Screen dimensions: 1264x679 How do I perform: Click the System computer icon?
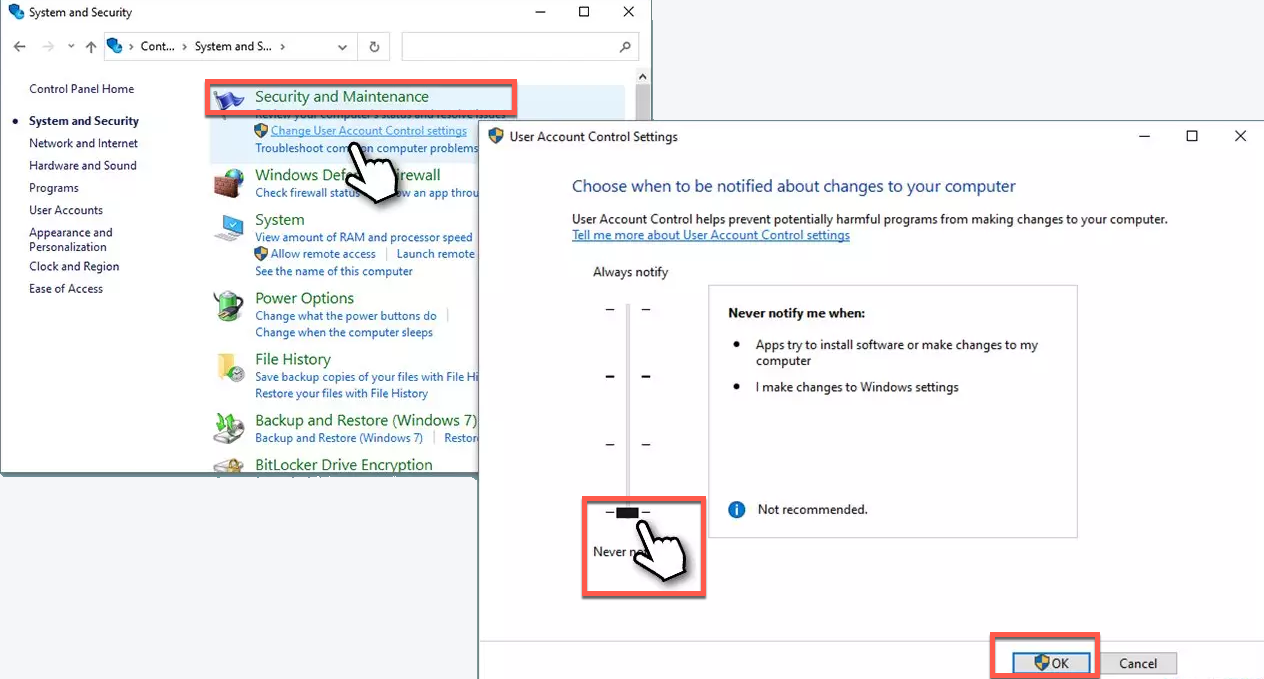[x=229, y=228]
